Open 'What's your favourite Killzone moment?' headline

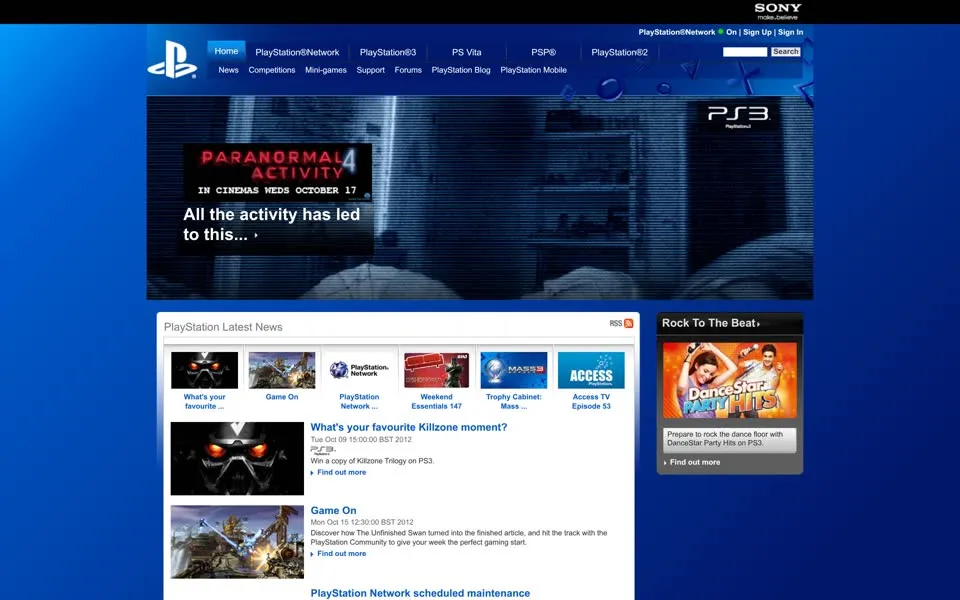pyautogui.click(x=409, y=427)
